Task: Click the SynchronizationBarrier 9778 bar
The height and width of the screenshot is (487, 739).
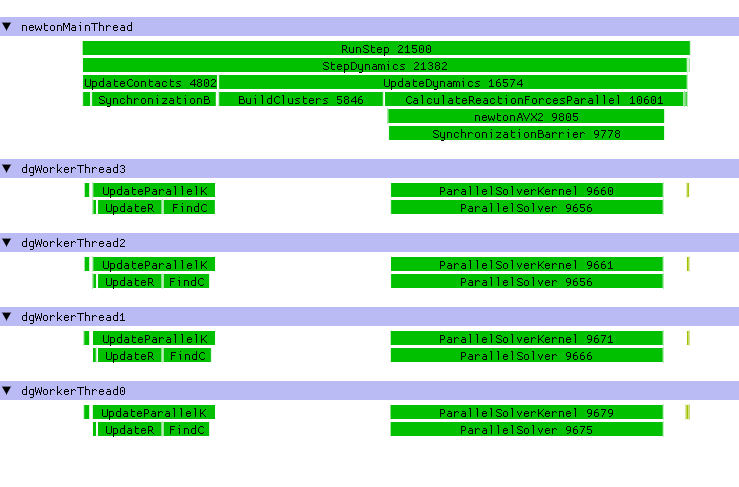Action: (x=526, y=134)
